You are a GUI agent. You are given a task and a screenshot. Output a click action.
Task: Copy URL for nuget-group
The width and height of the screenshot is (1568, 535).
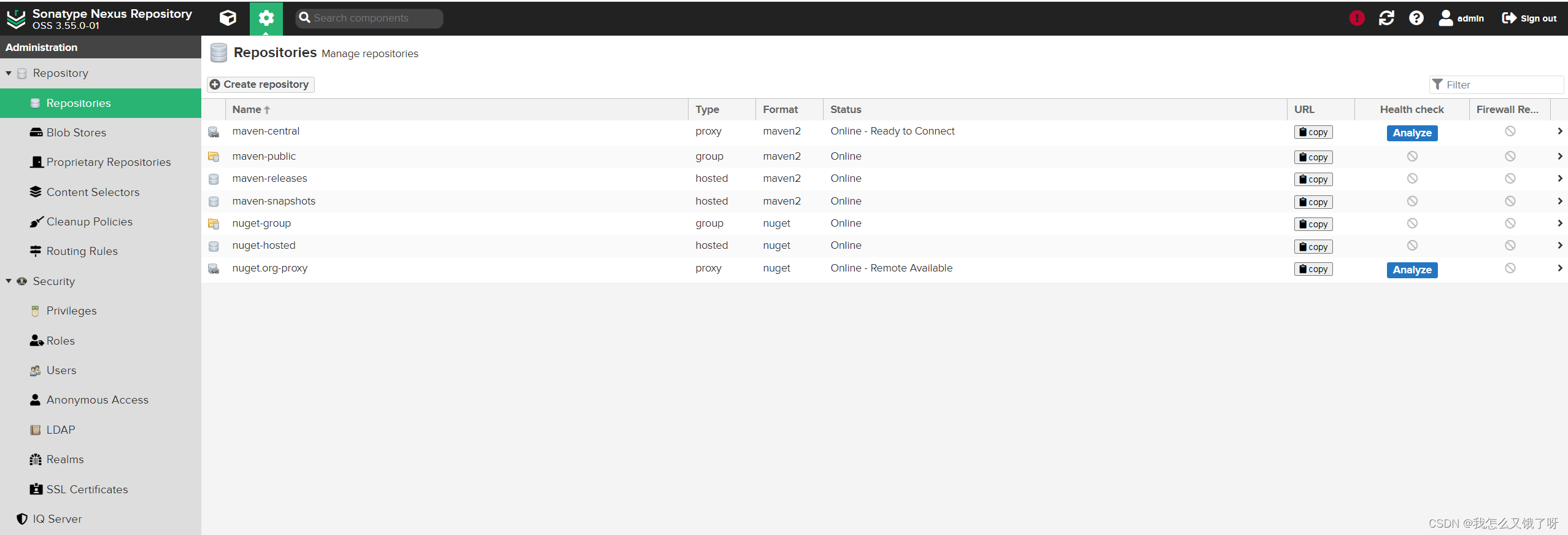click(x=1313, y=224)
